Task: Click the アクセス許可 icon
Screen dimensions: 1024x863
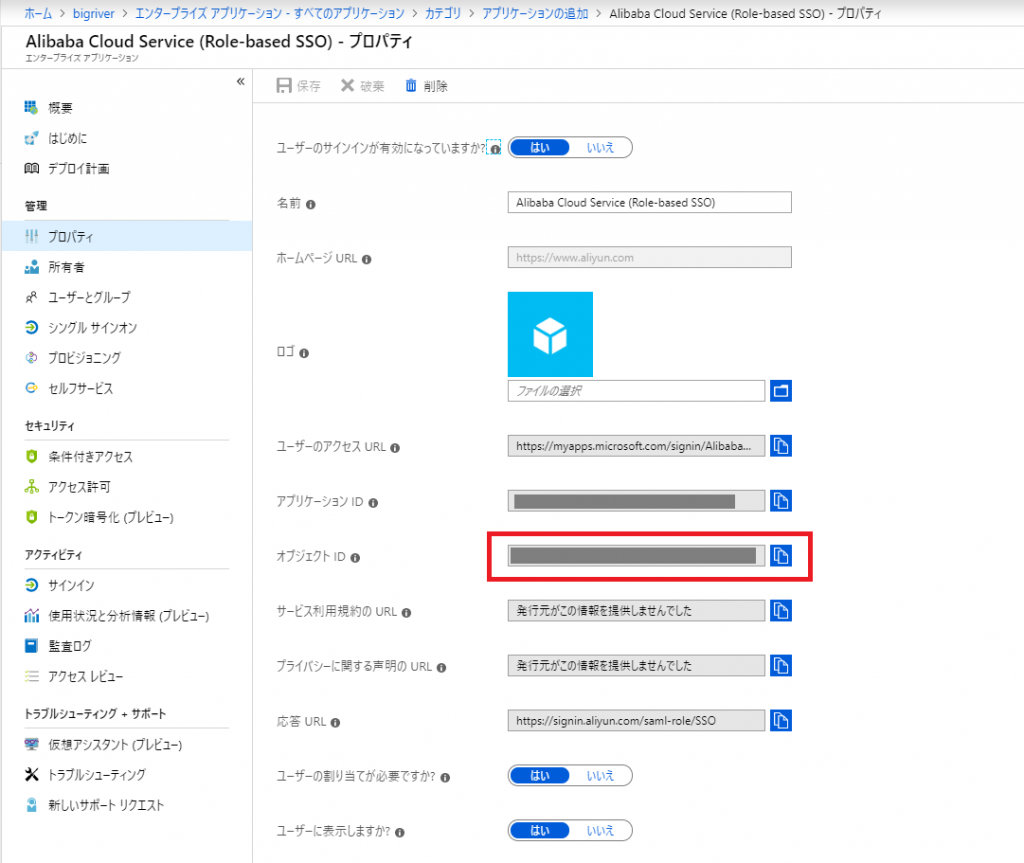Action: tap(31, 487)
